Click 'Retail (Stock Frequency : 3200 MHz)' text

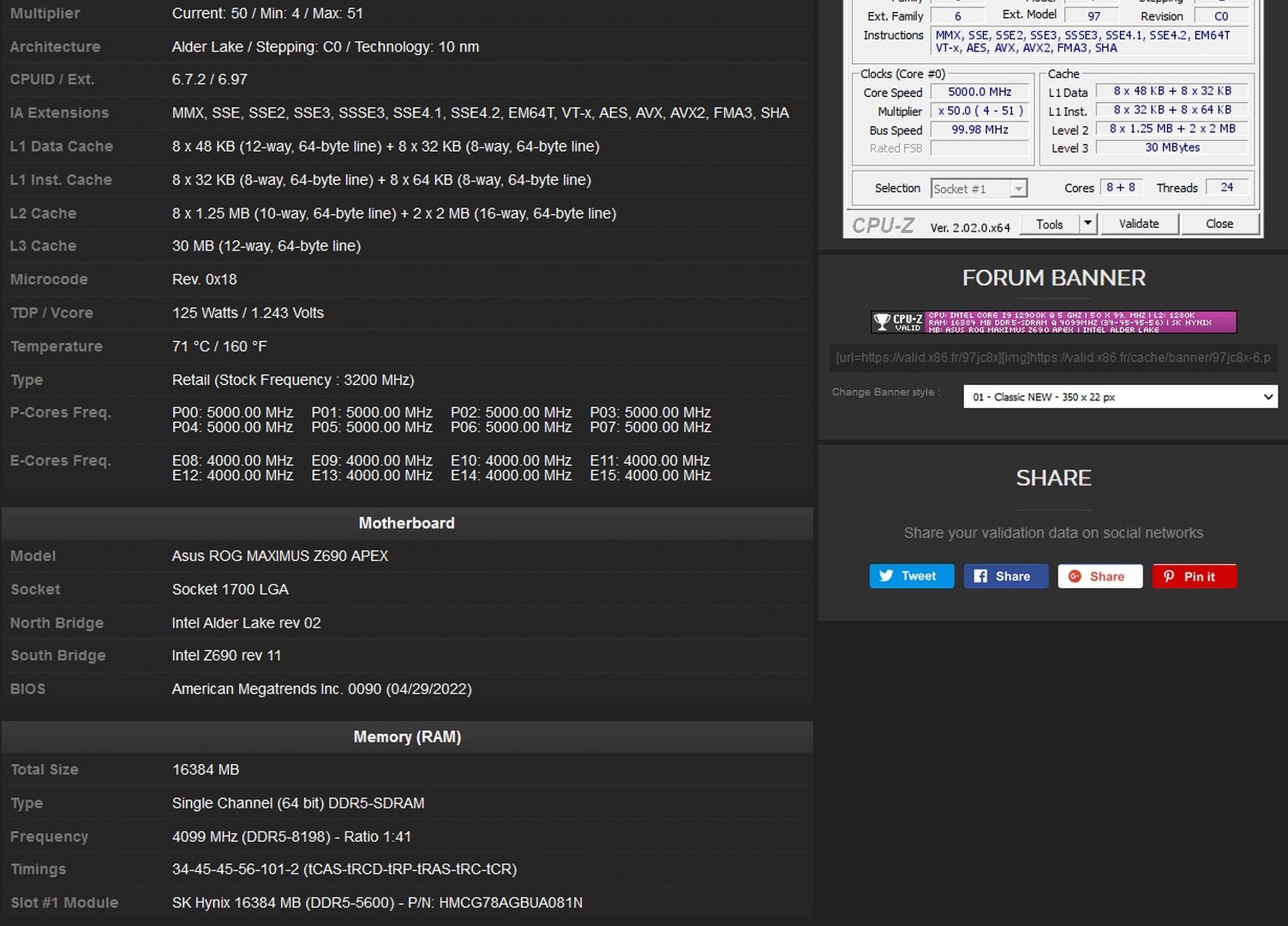tap(293, 379)
